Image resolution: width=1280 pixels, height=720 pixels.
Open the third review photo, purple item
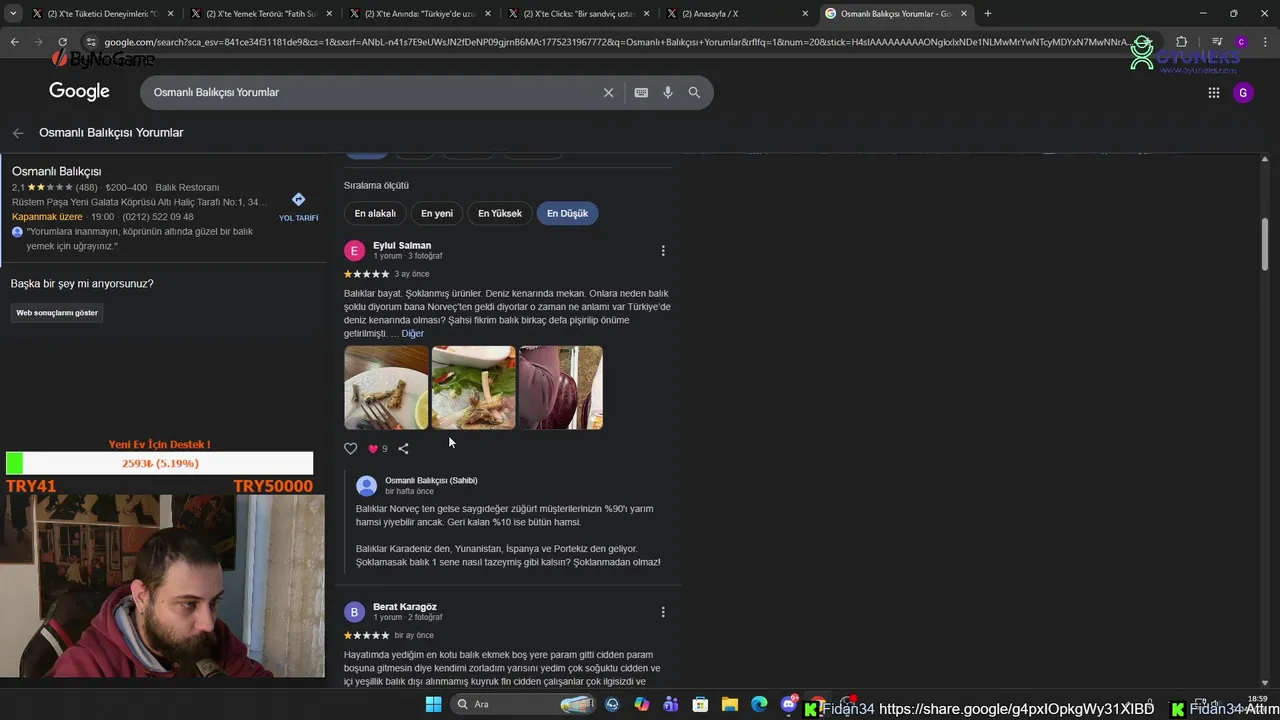pos(561,388)
